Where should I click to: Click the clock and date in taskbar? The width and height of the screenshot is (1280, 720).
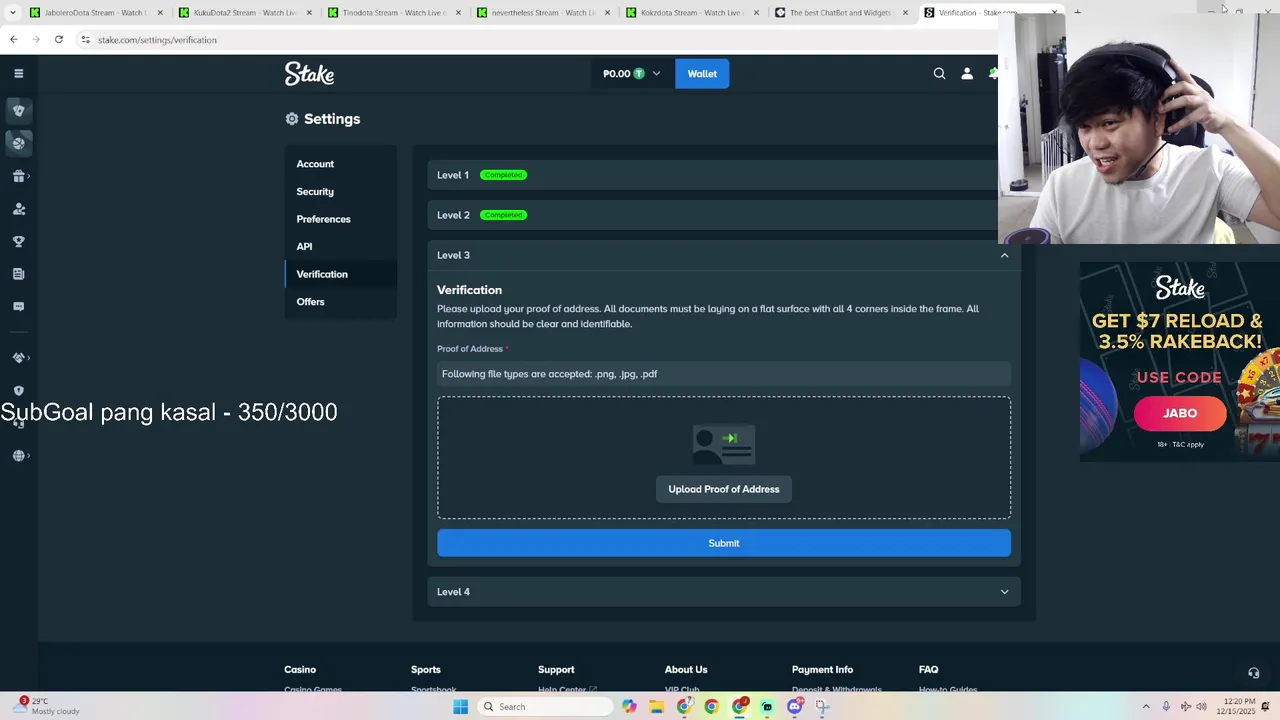[x=1238, y=707]
